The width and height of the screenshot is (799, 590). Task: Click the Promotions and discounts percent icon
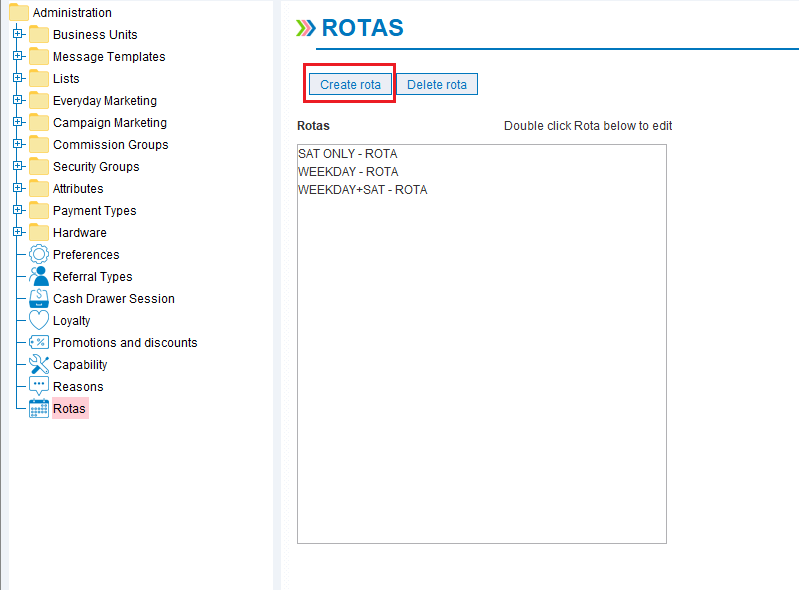[39, 342]
